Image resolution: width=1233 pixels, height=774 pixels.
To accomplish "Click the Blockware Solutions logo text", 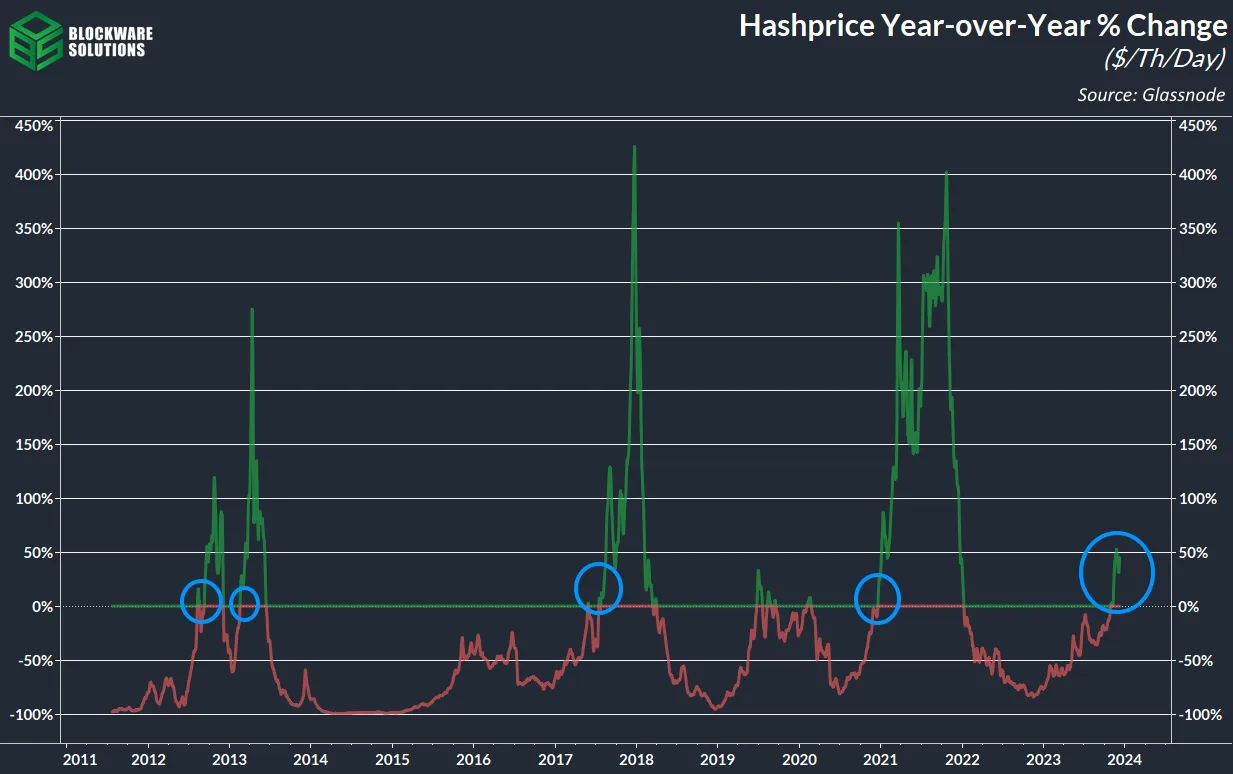I will pyautogui.click(x=106, y=41).
